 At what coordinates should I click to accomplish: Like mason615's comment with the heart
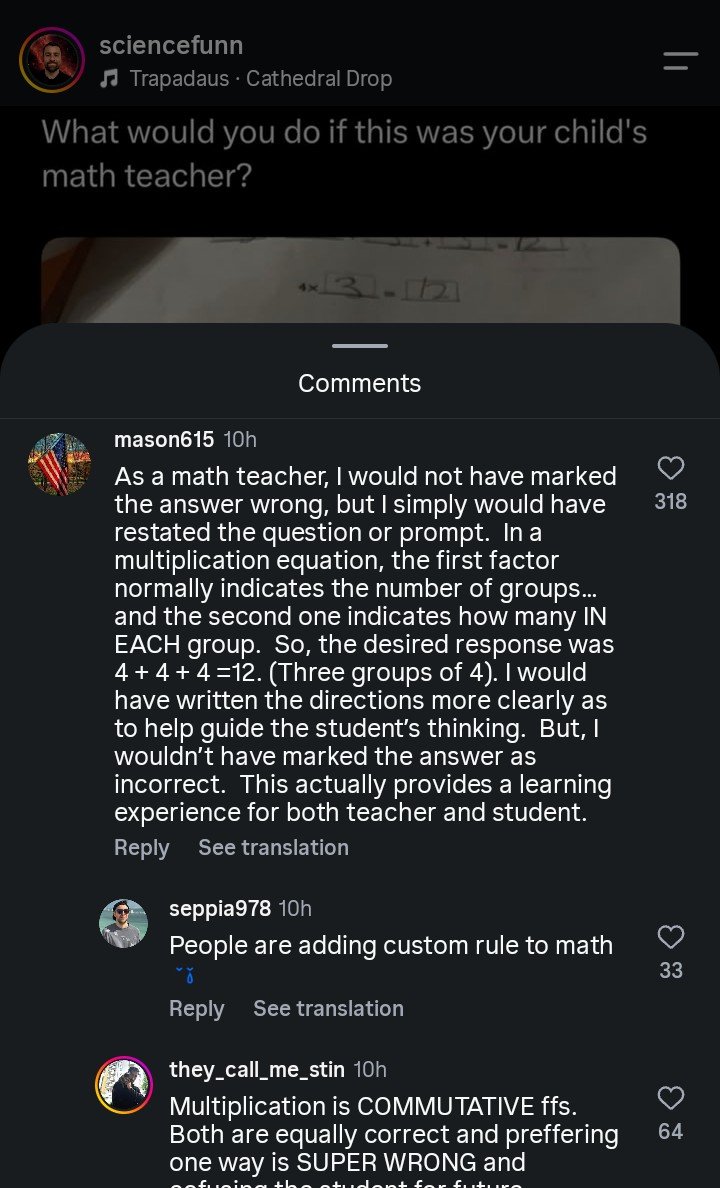[671, 468]
